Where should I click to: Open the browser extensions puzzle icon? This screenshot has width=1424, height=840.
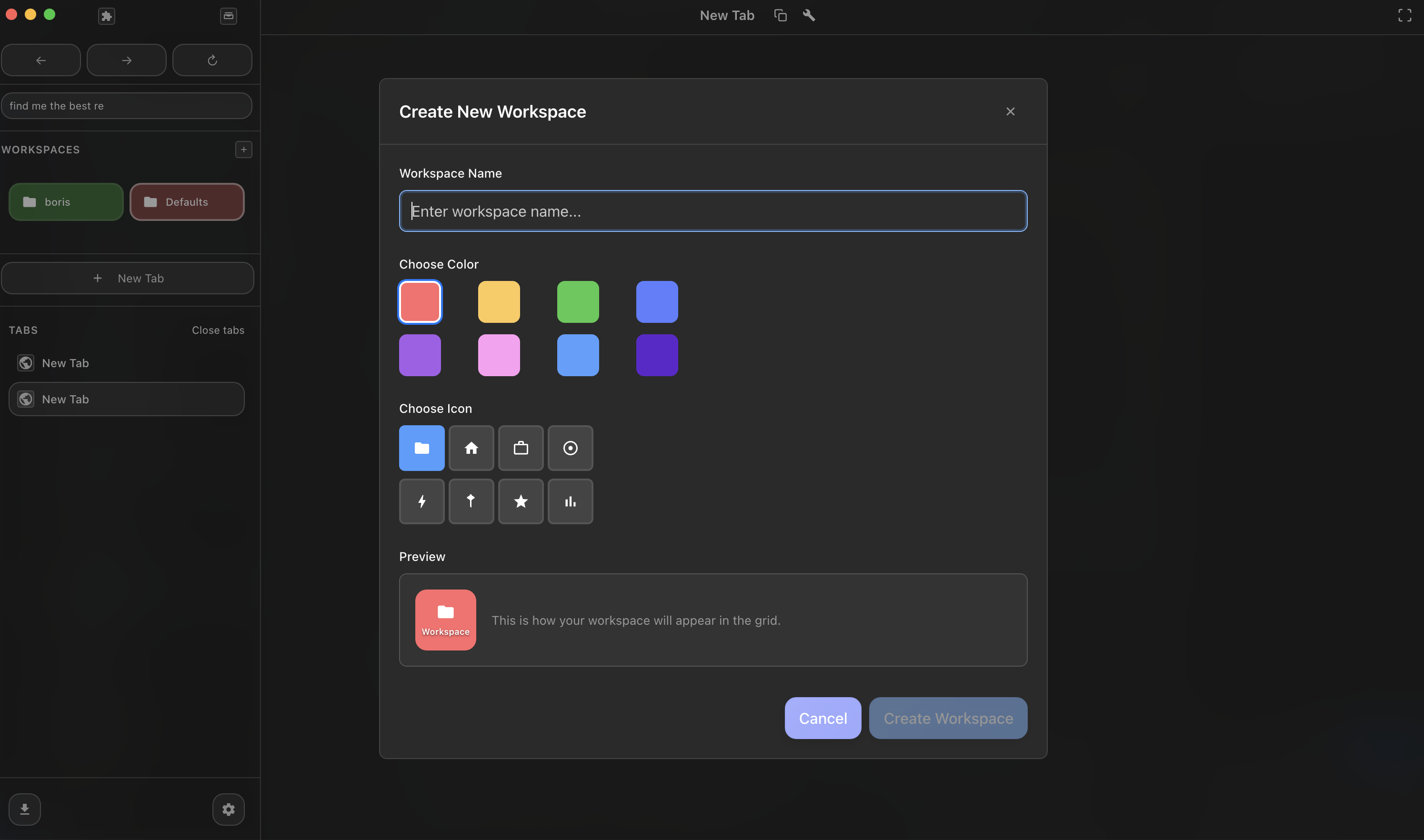point(106,16)
